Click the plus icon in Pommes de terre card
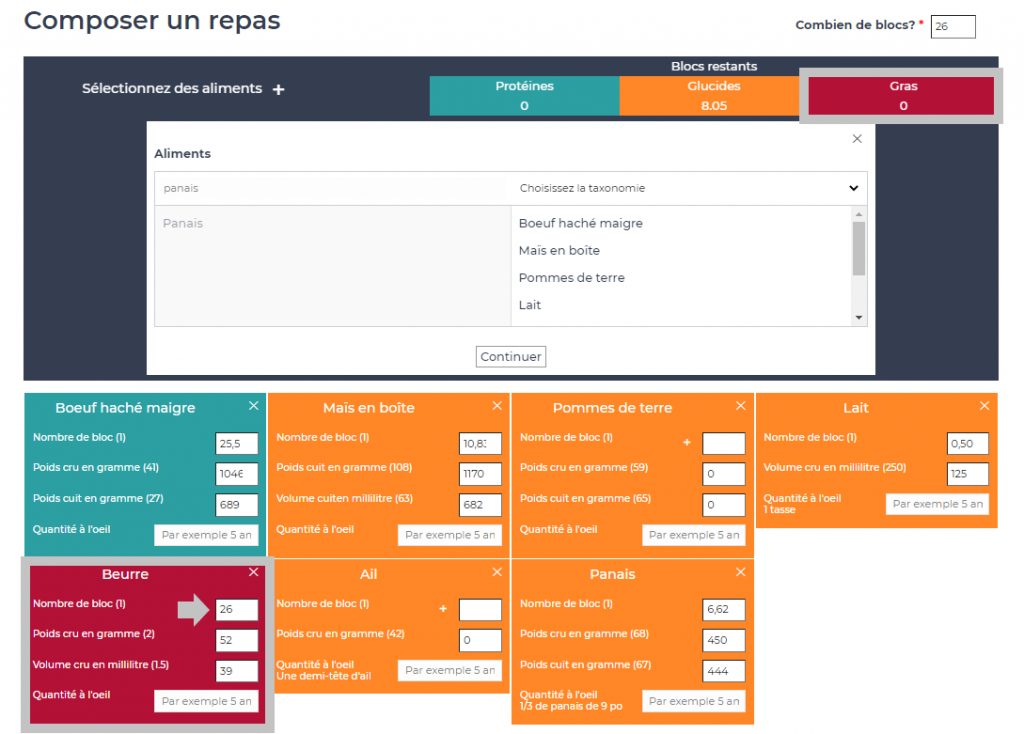Viewport: 1024px width, 734px height. coord(687,442)
